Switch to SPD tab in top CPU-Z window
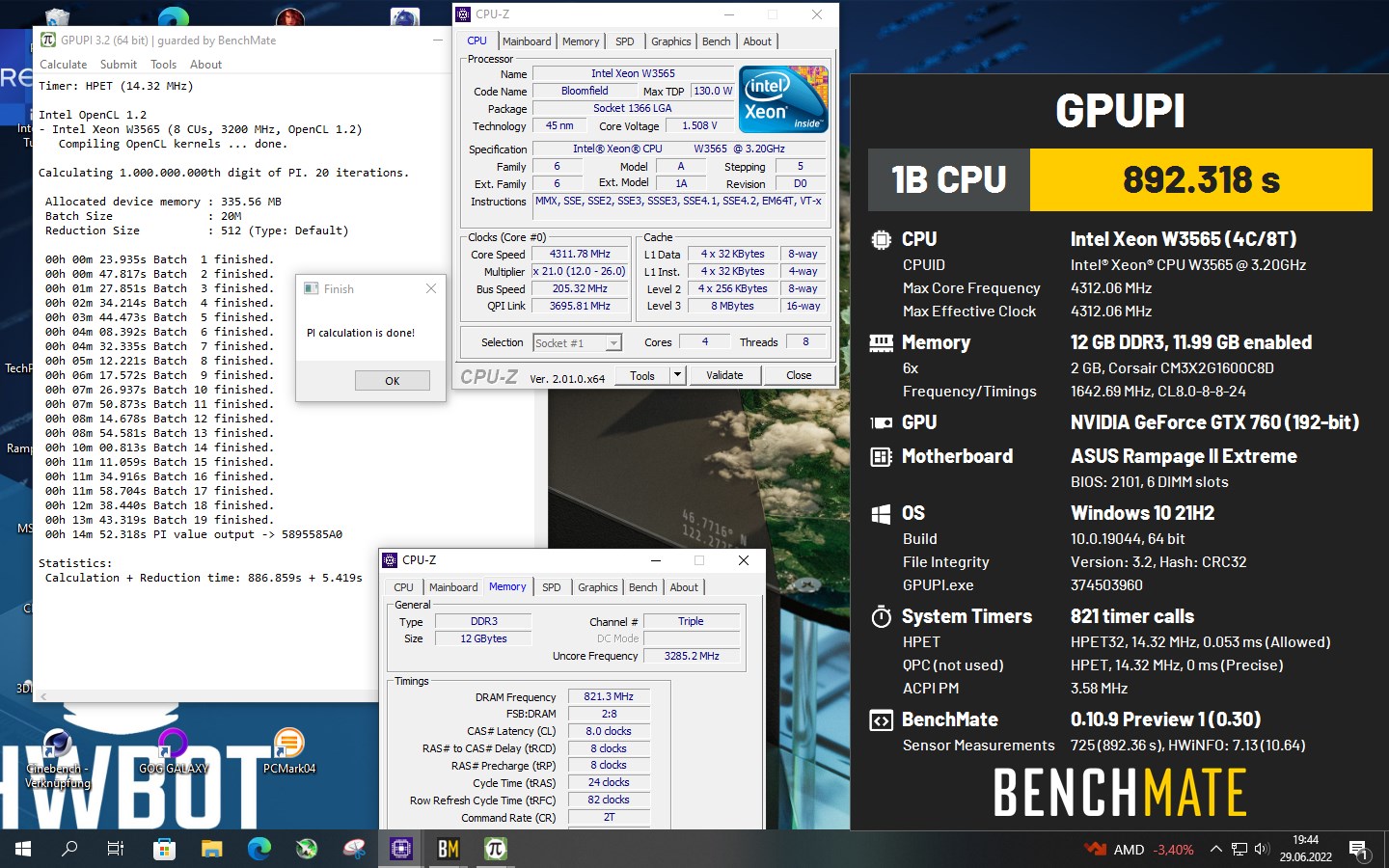Screen dimensions: 1389x868 625,41
